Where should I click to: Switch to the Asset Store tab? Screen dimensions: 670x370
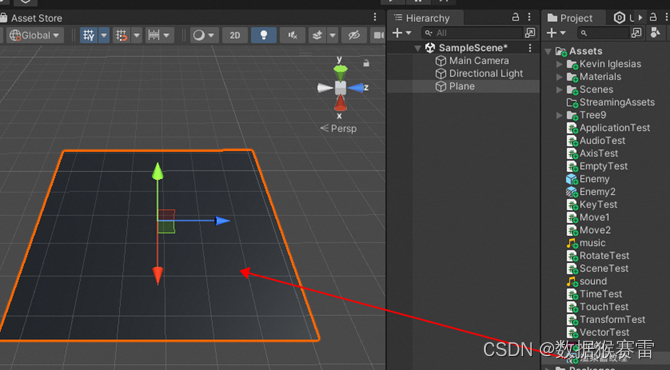(x=32, y=18)
